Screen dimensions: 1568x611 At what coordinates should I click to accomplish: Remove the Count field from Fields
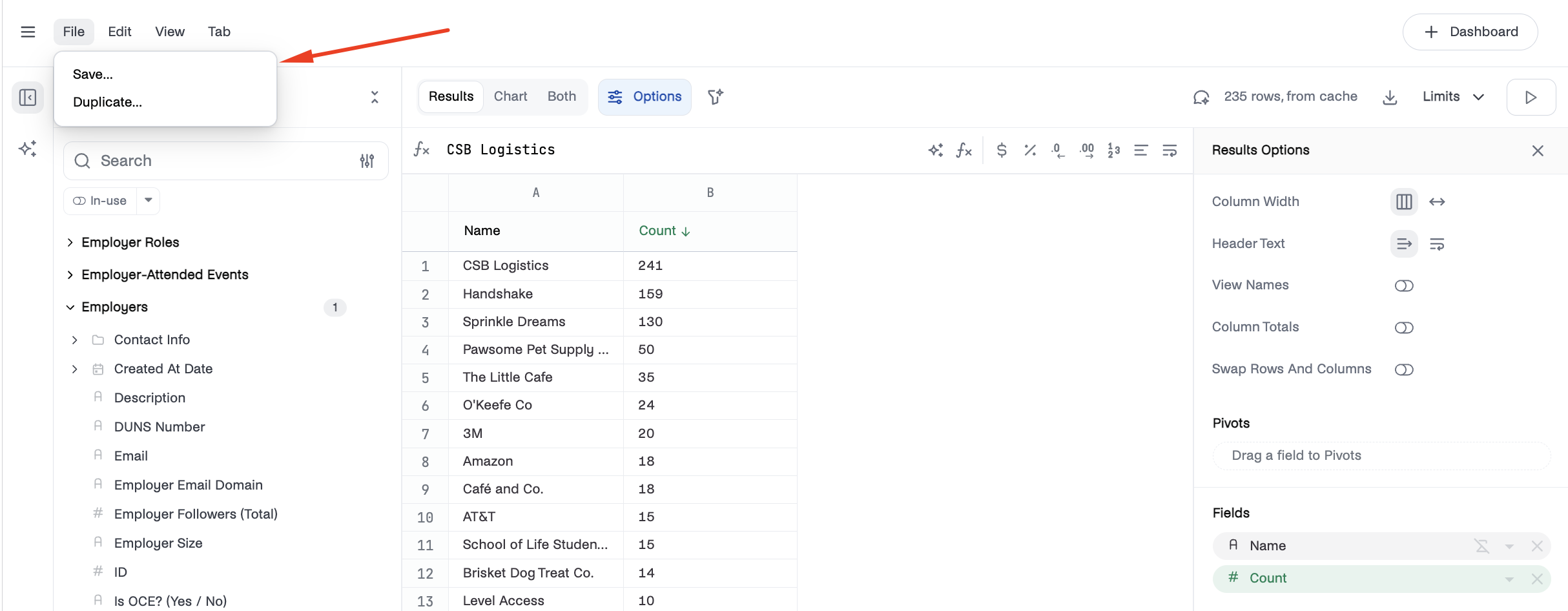1537,579
